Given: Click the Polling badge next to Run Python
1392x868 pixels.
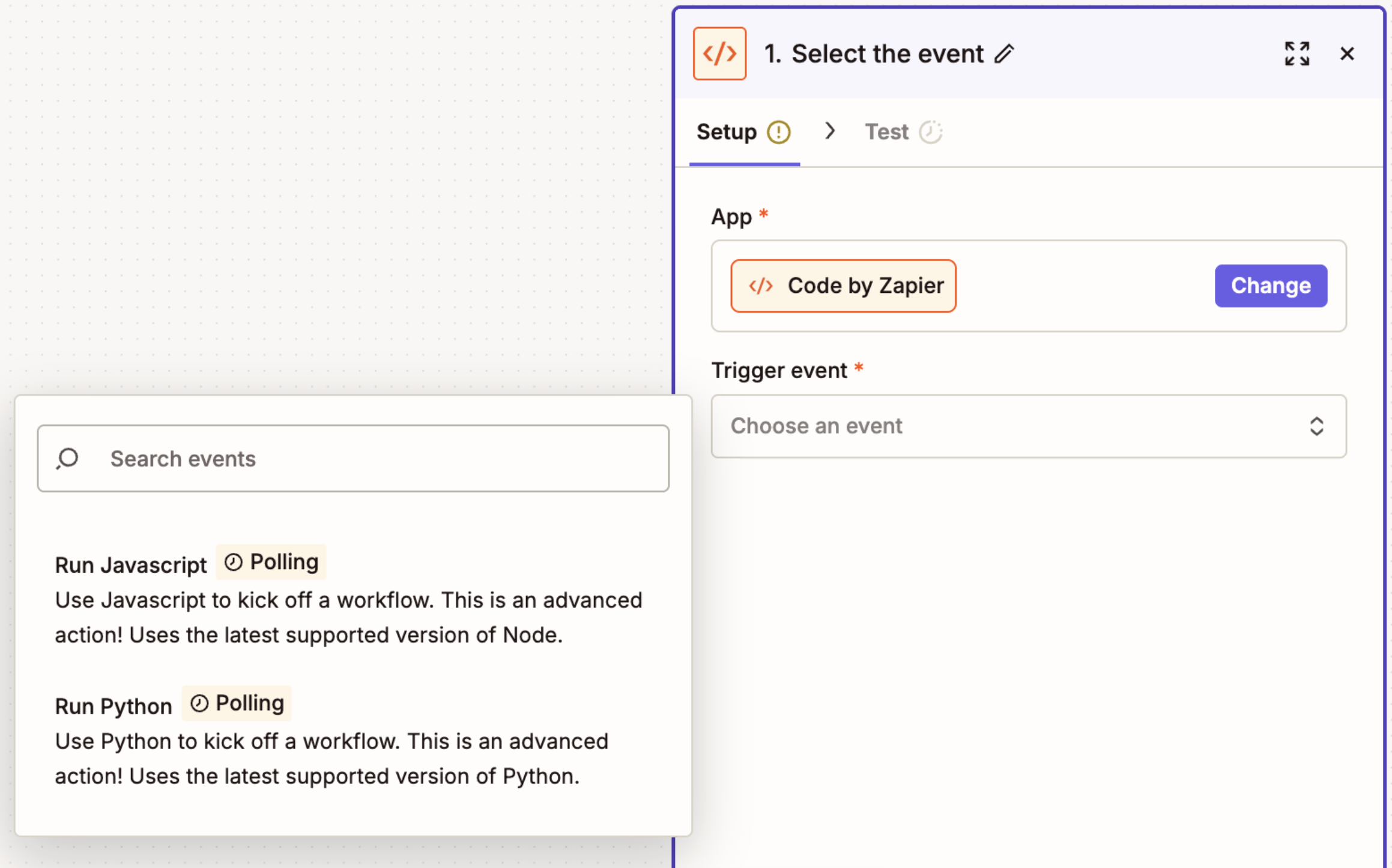Looking at the screenshot, I should 237,703.
